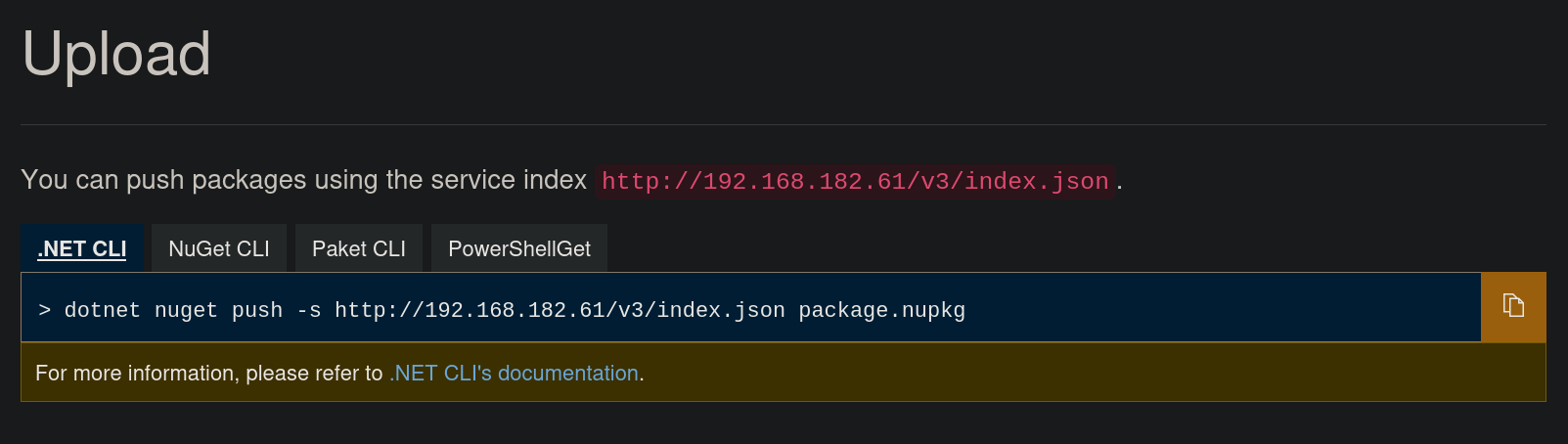
Task: Select the PowerShellGet tab
Action: 519,249
